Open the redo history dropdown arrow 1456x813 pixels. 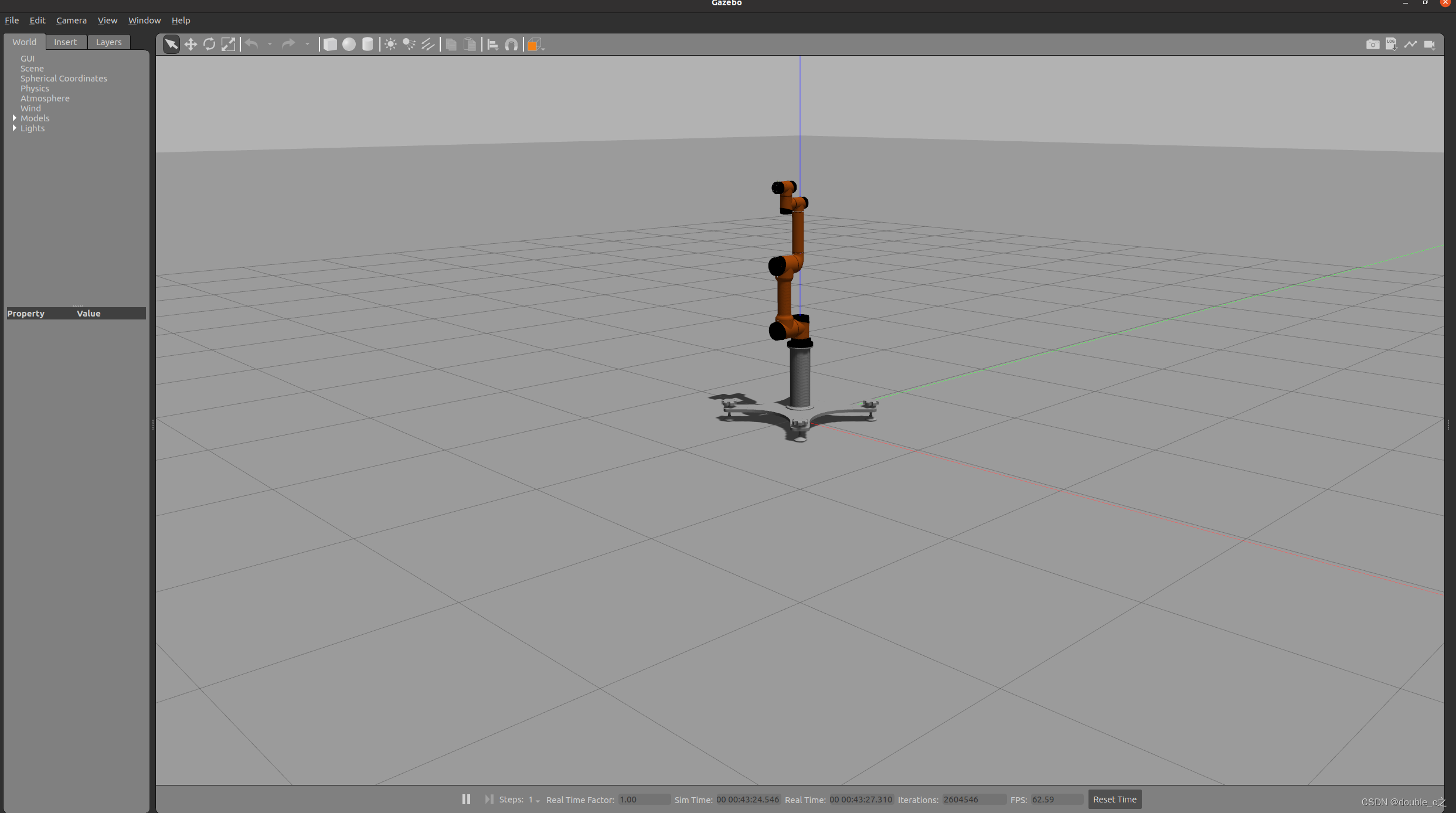307,45
